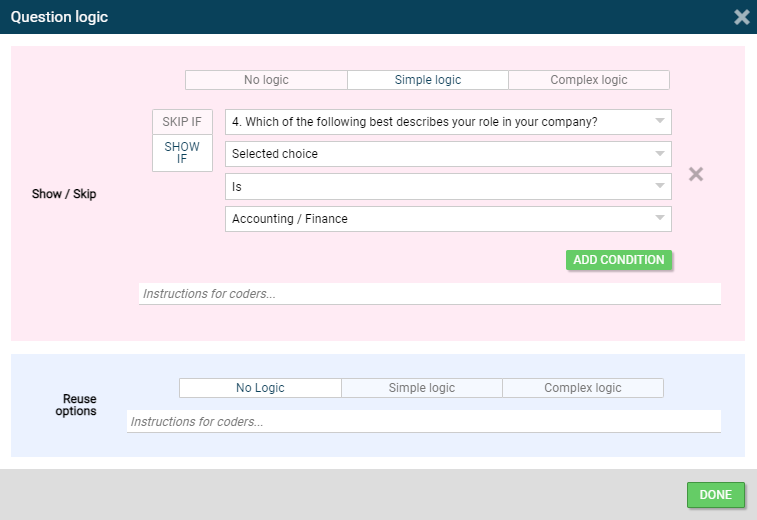Choose No logic for Show / Skip
The image size is (757, 520).
coord(266,80)
